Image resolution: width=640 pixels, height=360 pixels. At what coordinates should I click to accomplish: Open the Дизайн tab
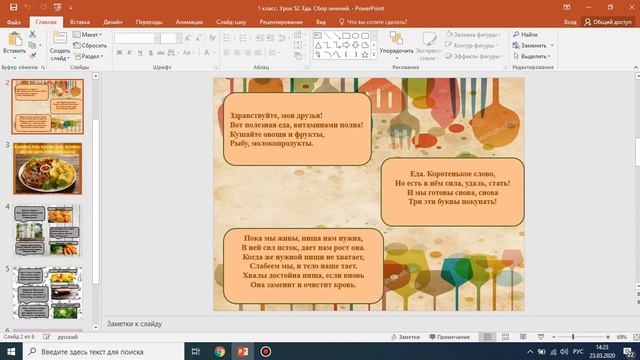[x=113, y=22]
